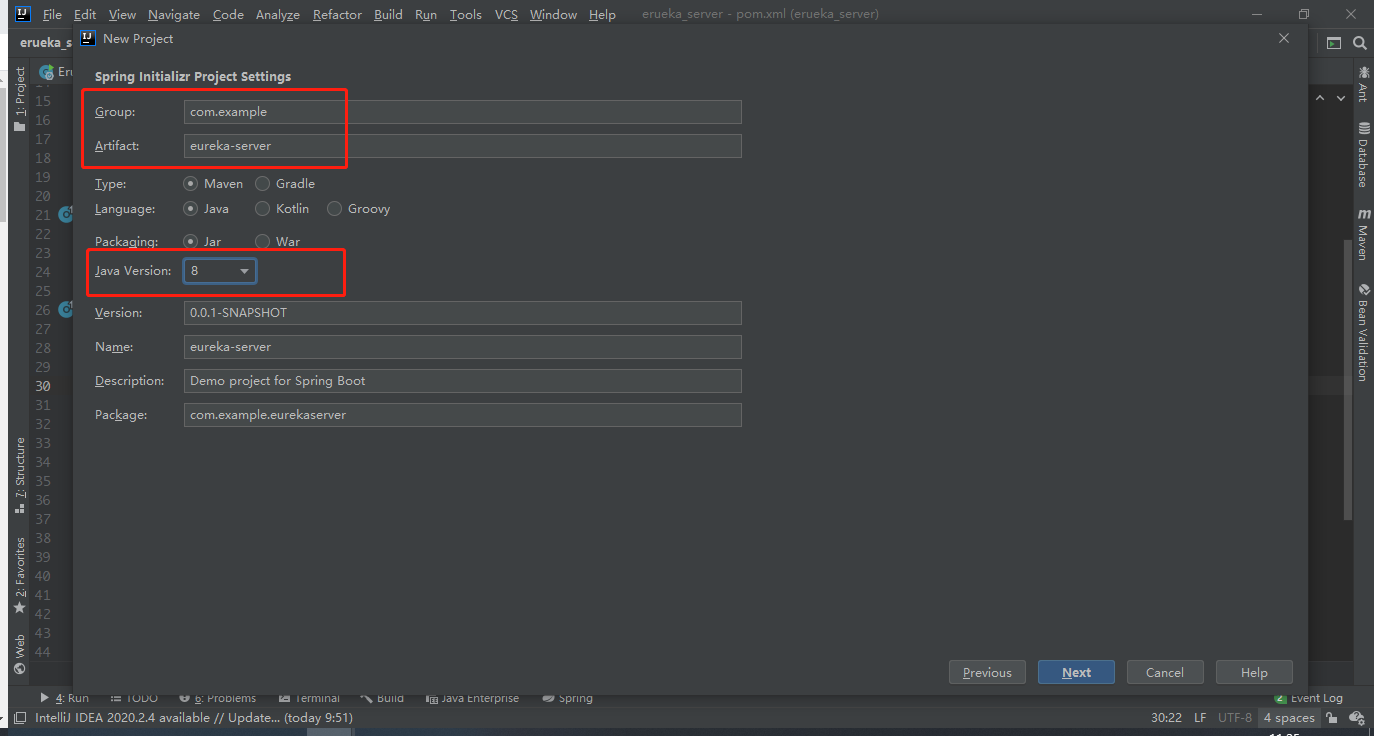Click the Help button in dialog
Image resolution: width=1374 pixels, height=736 pixels.
[1254, 672]
